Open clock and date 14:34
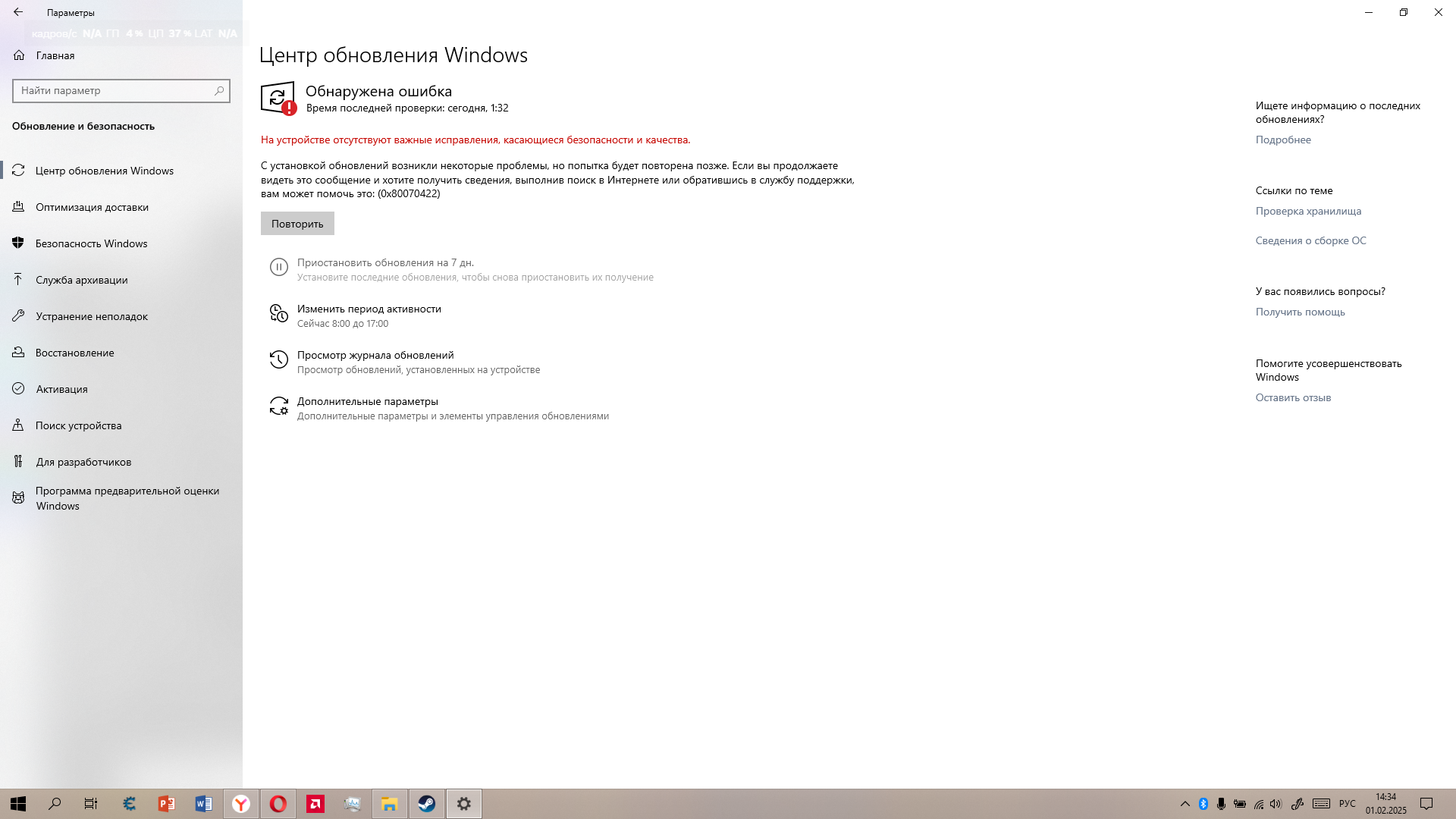Image resolution: width=1456 pixels, height=819 pixels. pos(1386,804)
